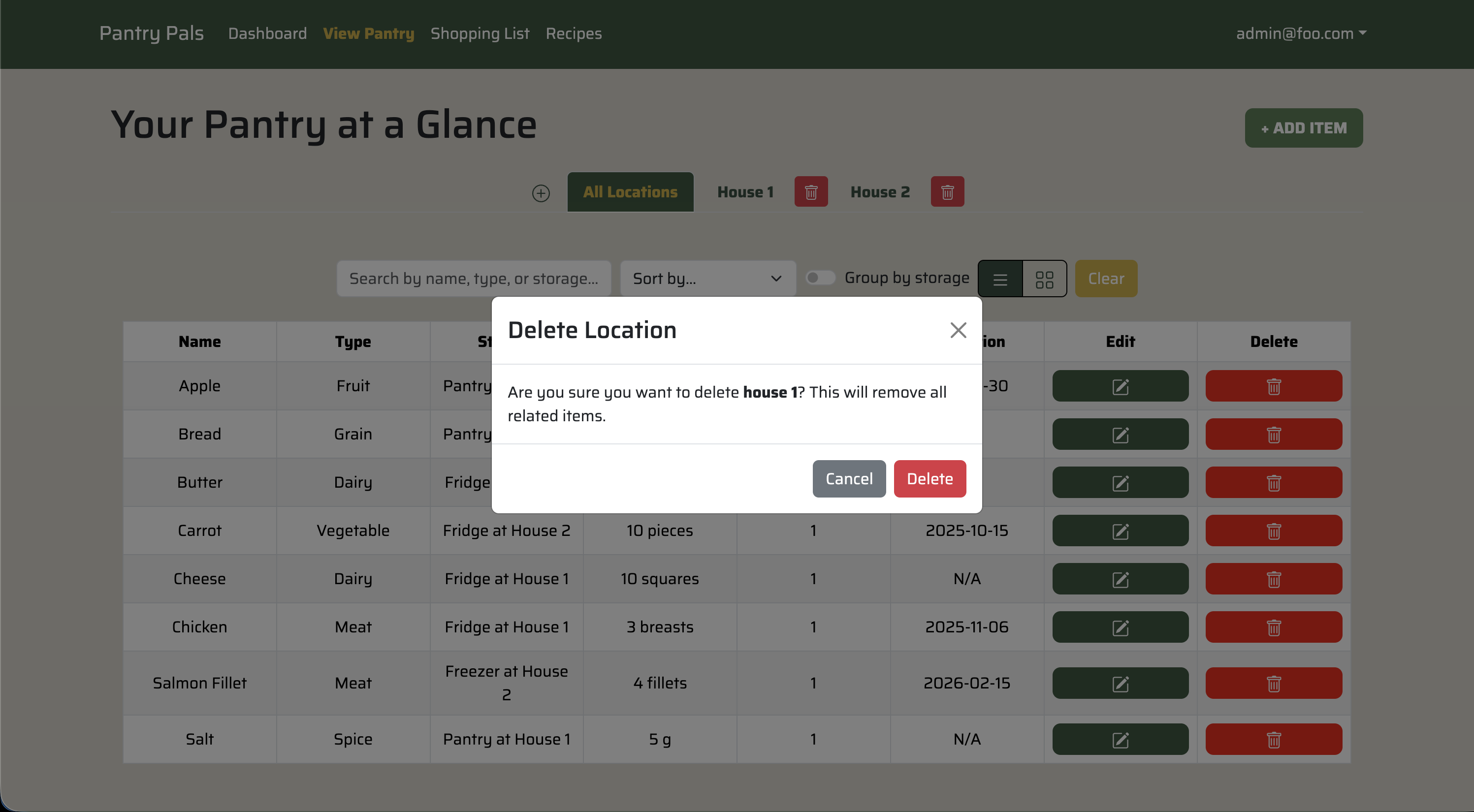Click the search by name input field

[x=474, y=279]
